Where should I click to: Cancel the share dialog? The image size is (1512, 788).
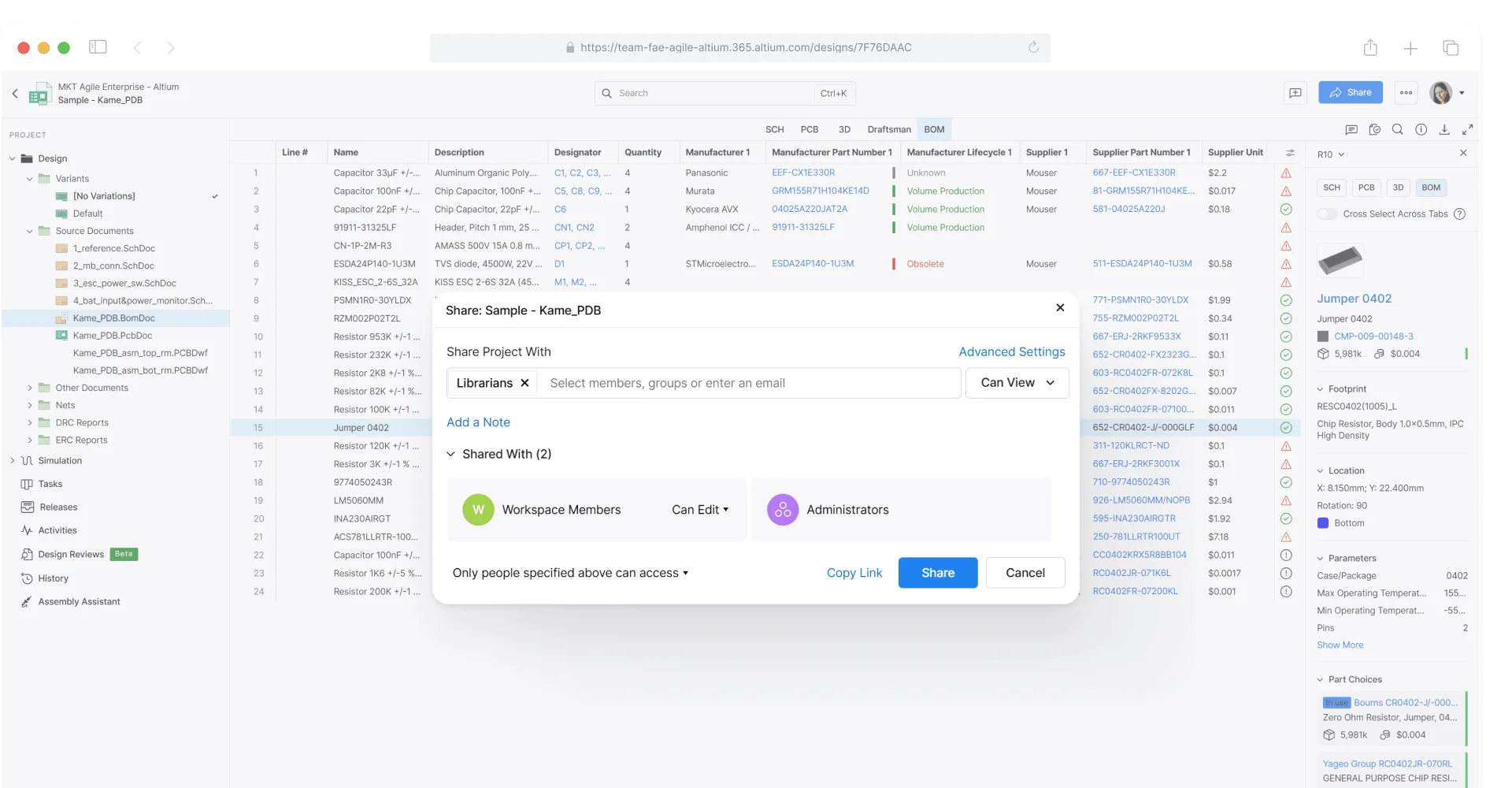(1025, 573)
